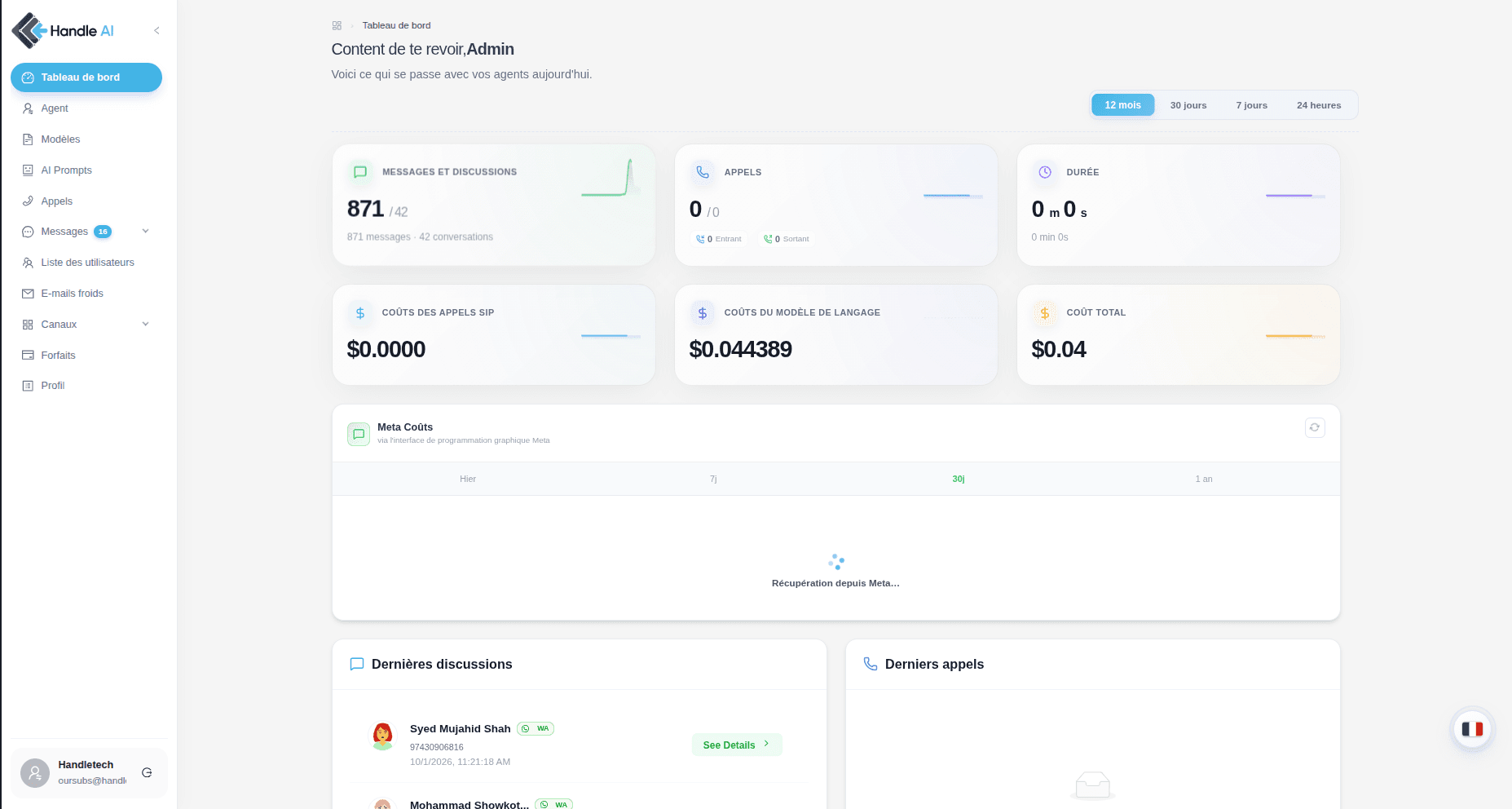This screenshot has width=1512, height=809.
Task: Click the Handle AI logo
Action: coord(63,31)
